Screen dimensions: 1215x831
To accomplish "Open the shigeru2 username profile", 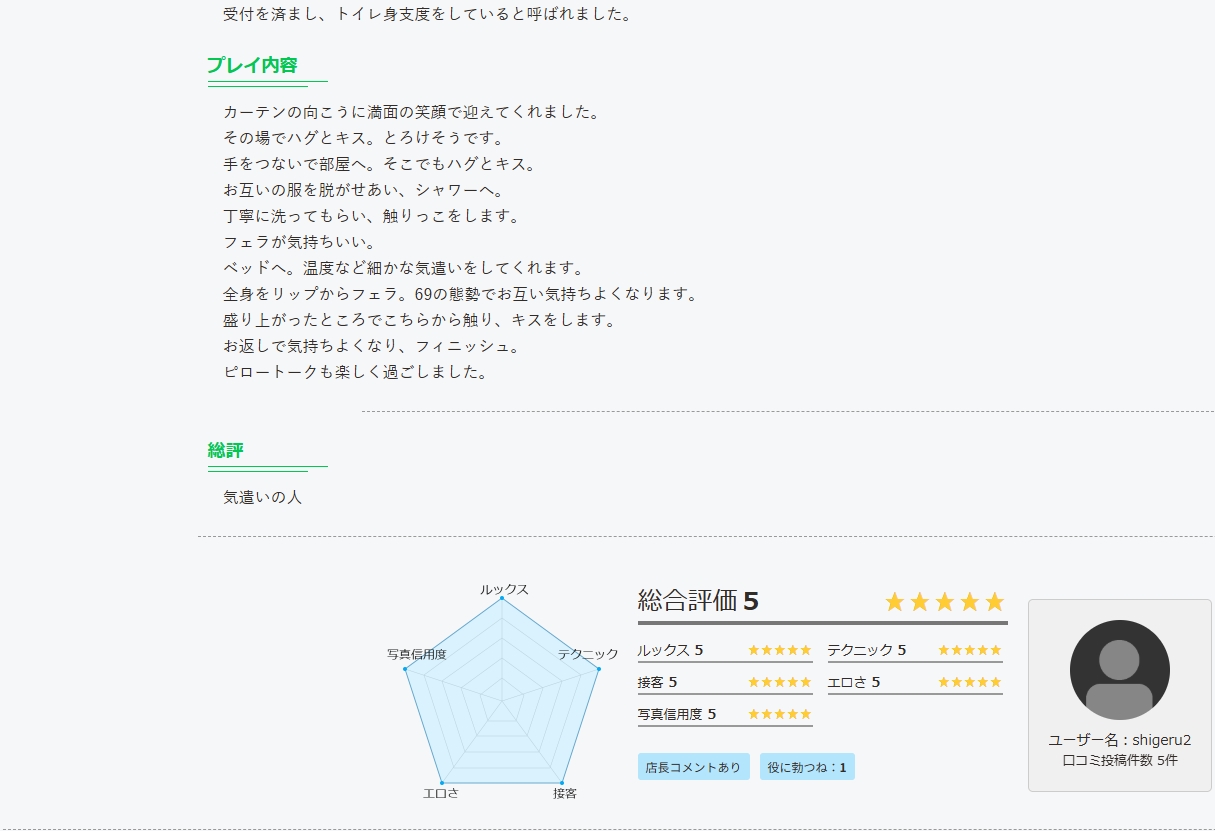I will point(1119,740).
